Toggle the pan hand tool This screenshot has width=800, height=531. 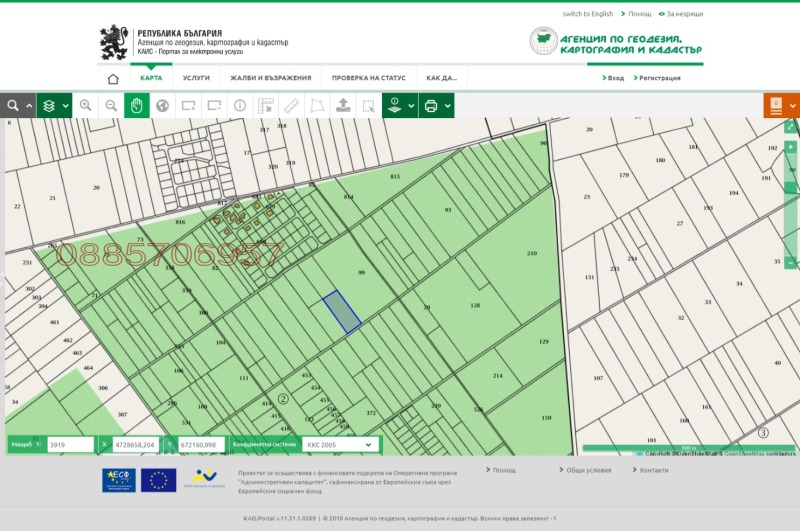pos(136,105)
